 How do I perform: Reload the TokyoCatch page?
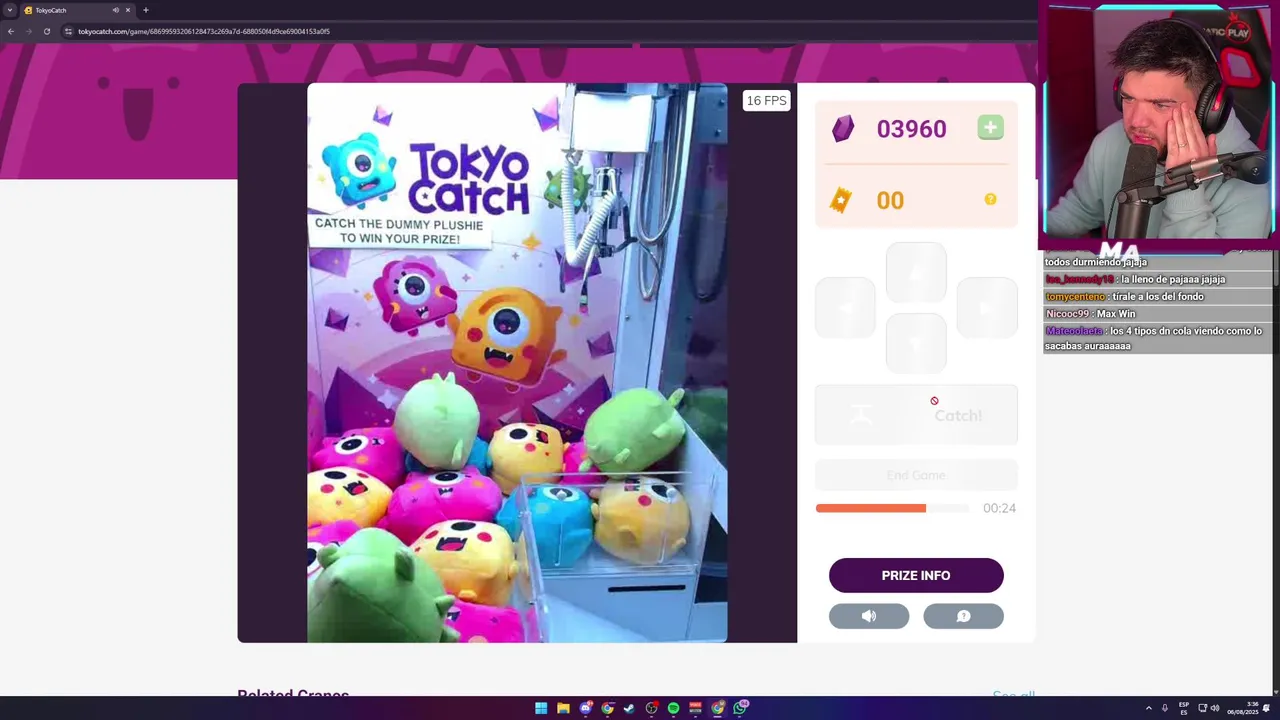(47, 31)
